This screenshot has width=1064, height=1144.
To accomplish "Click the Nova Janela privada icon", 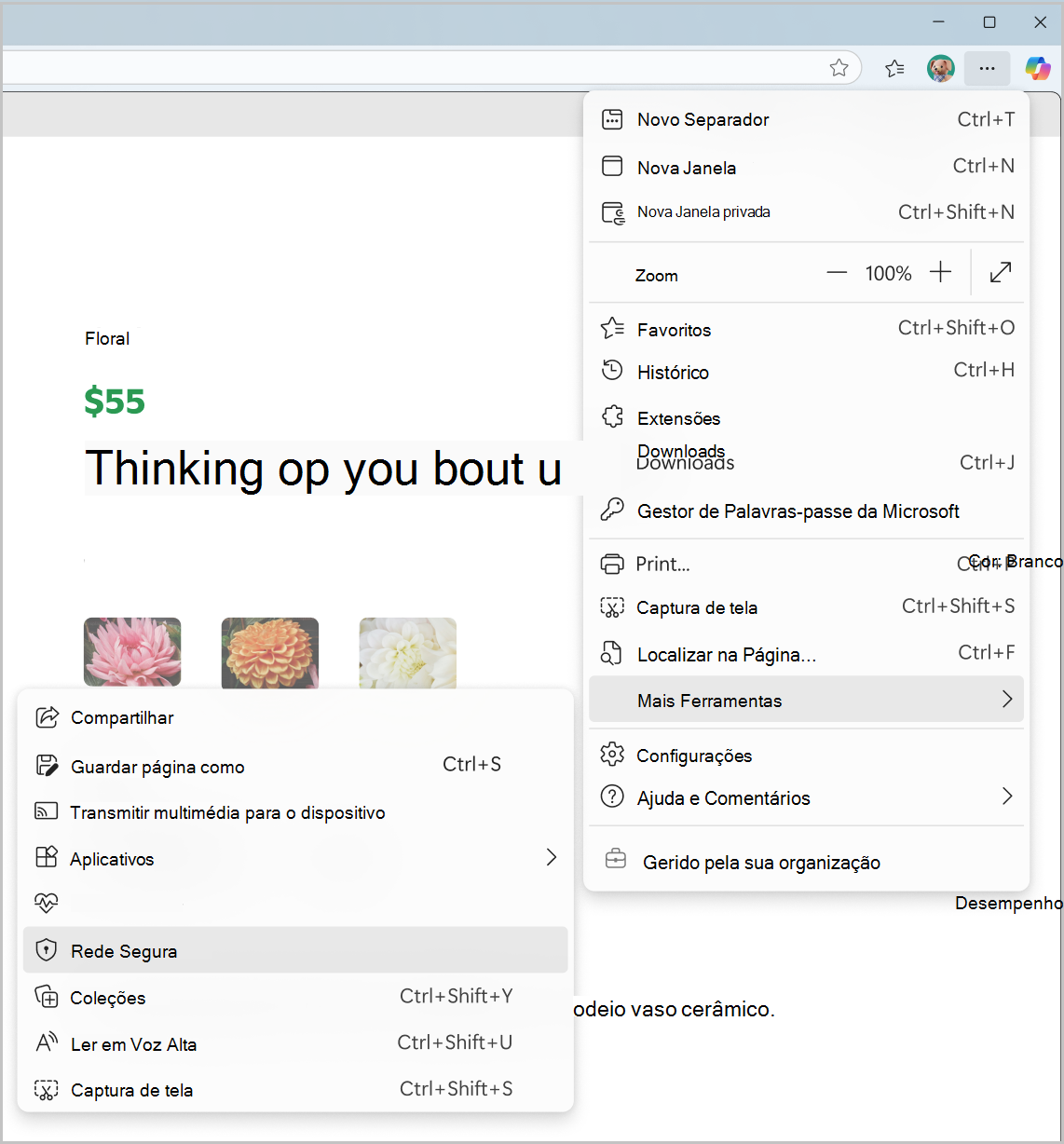I will 613,213.
